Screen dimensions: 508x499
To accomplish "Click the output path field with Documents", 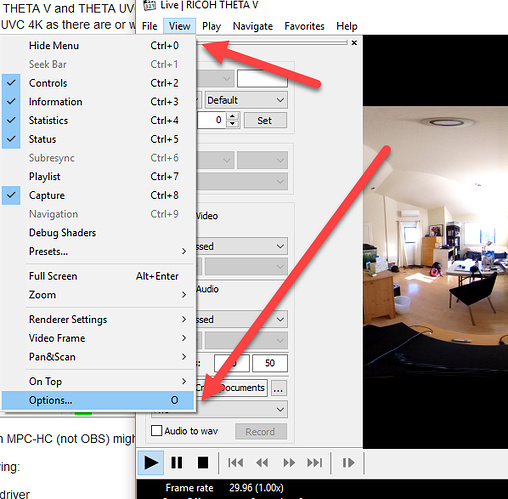I will pos(232,388).
